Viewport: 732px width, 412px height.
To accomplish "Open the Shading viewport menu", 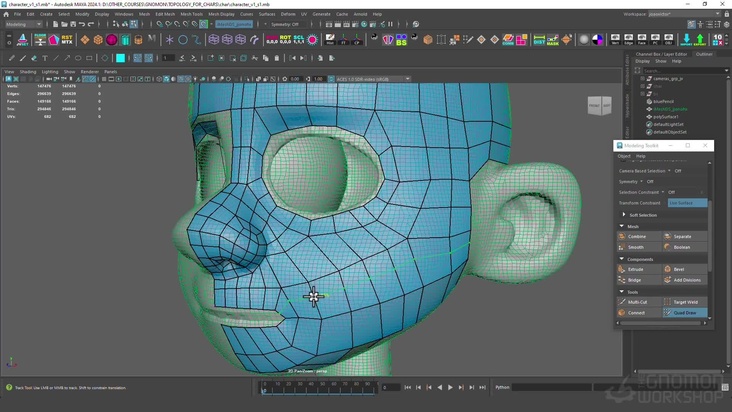I will 28,72.
